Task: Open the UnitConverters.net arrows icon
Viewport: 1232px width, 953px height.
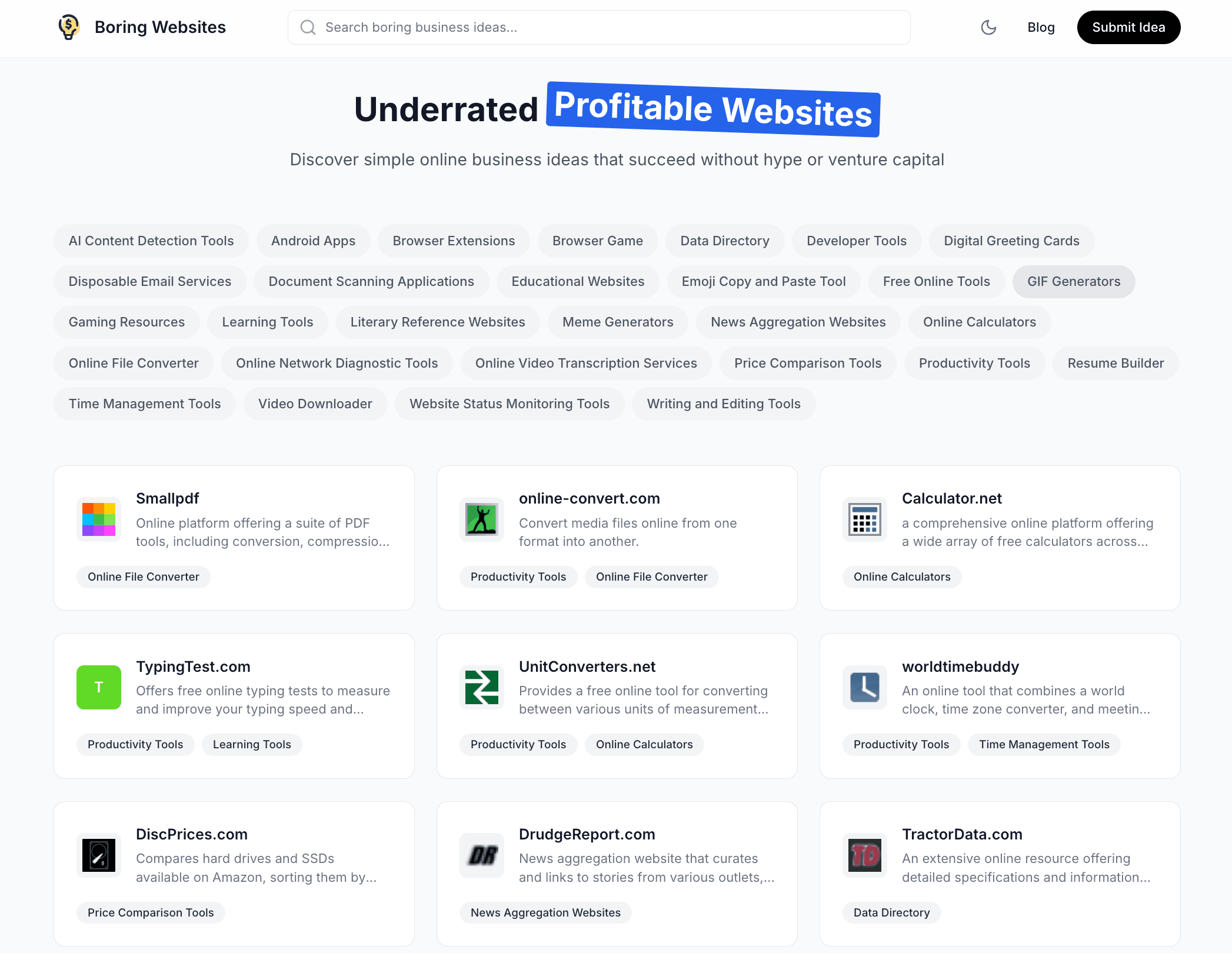Action: point(482,687)
